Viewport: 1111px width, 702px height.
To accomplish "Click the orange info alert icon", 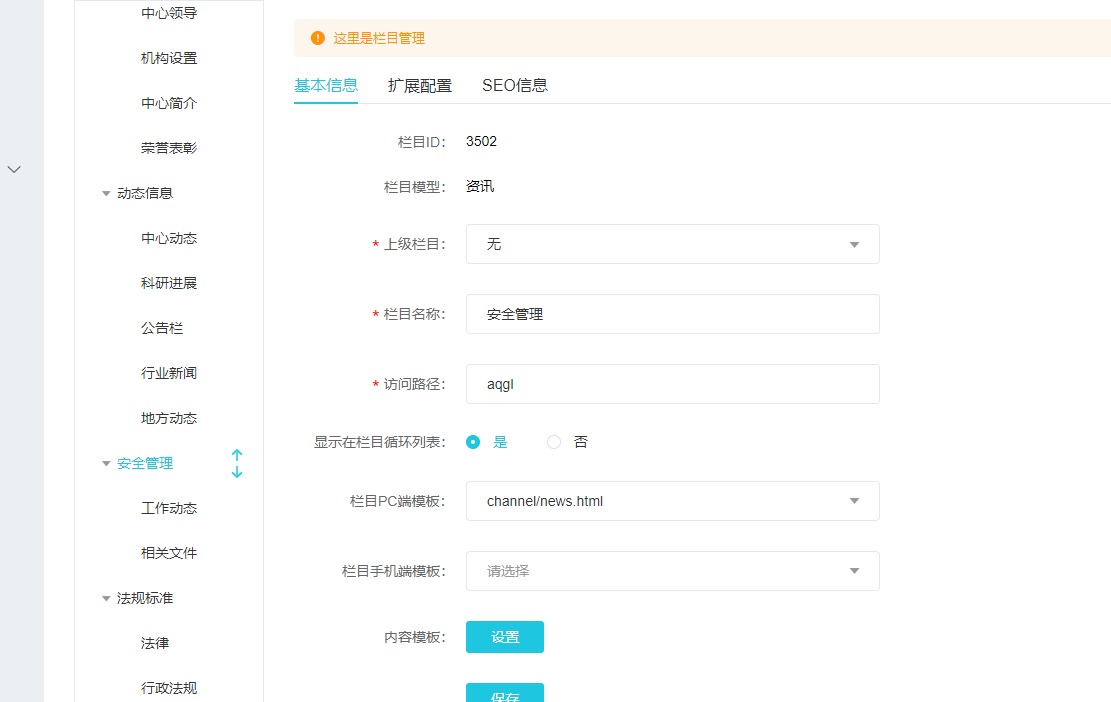I will pos(318,38).
